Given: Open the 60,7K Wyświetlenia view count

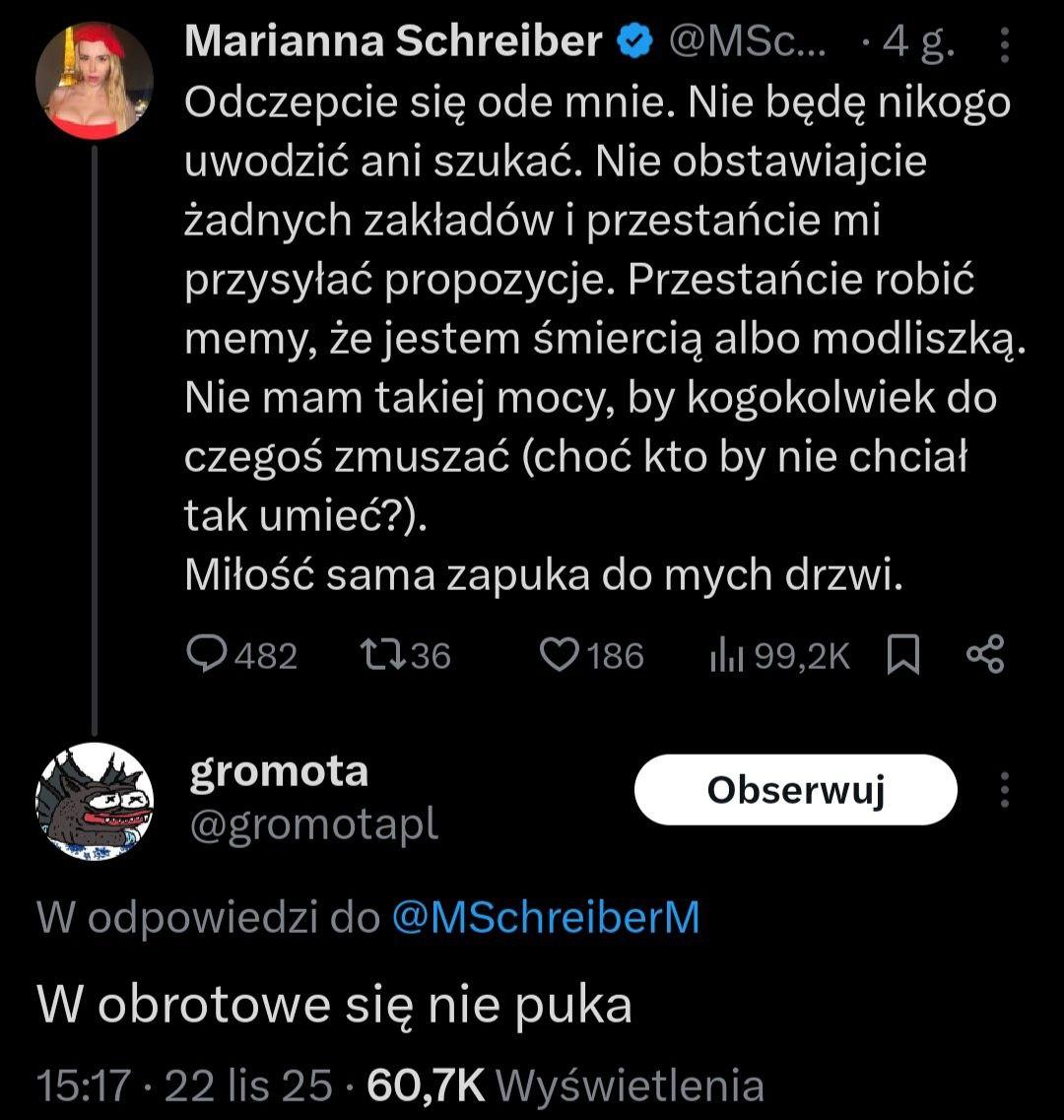Looking at the screenshot, I should 565,1085.
